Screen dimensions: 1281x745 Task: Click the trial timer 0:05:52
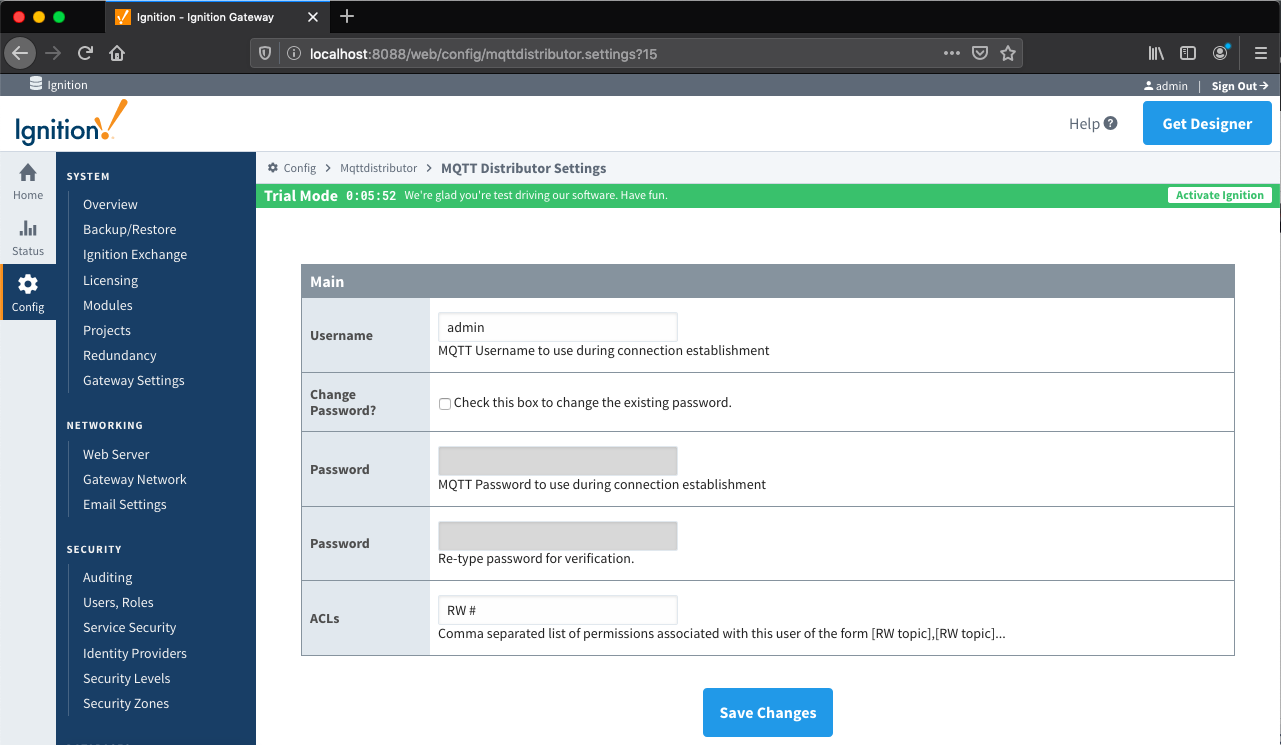[371, 196]
